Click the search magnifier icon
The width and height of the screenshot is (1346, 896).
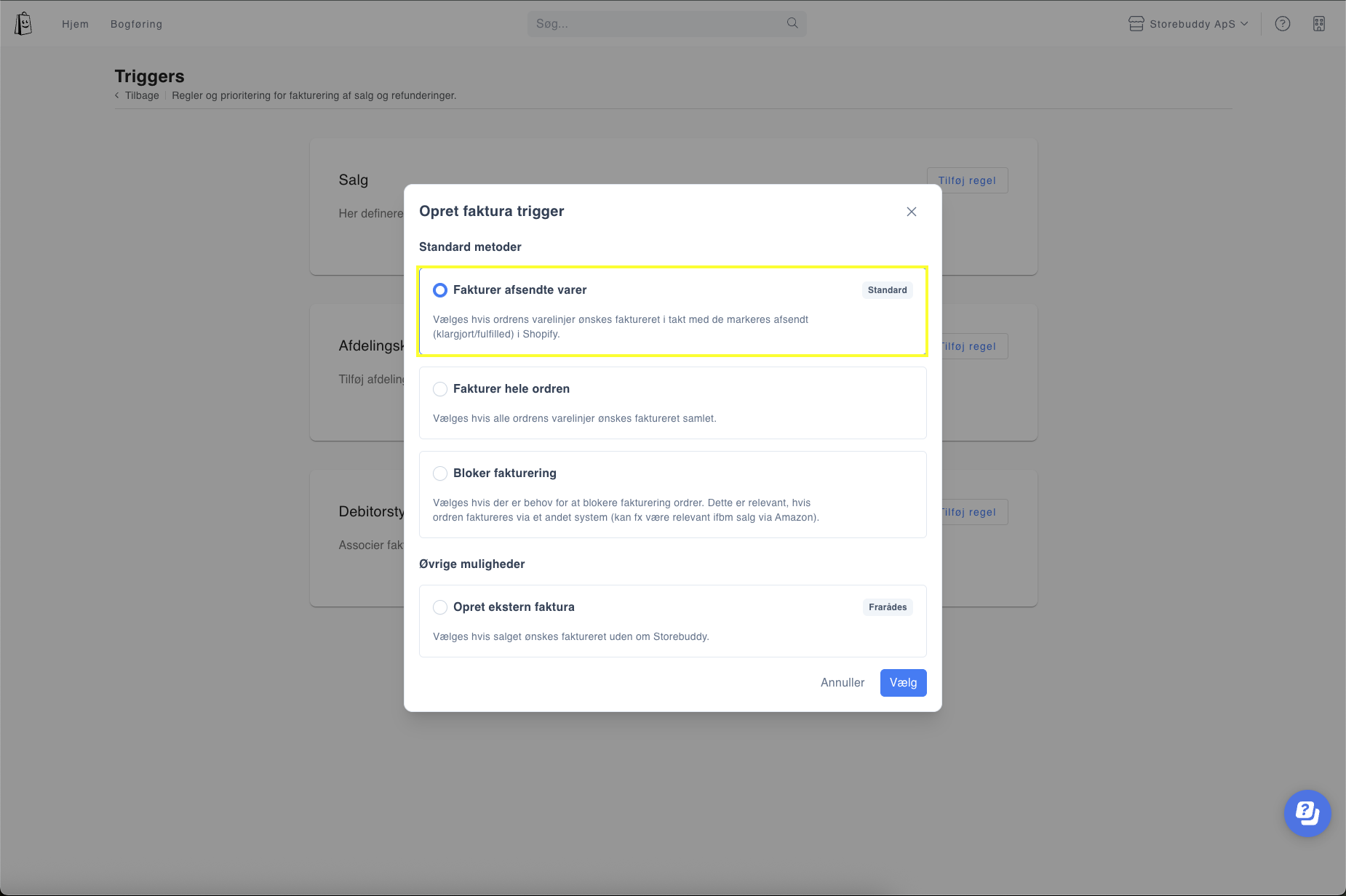coord(792,23)
